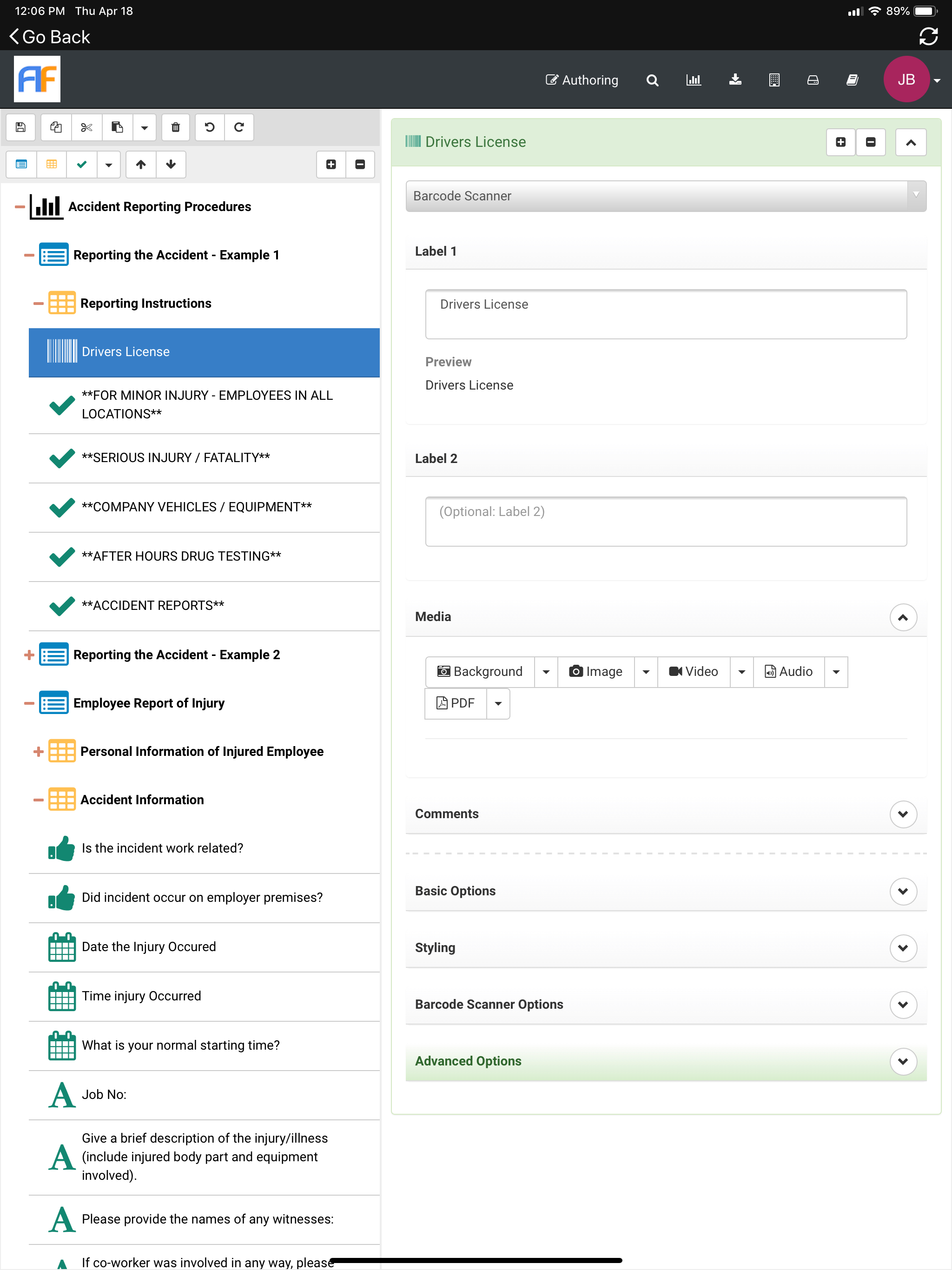952x1270 pixels.
Task: Select **ACCIDENT REPORTS** item
Action: pyautogui.click(x=204, y=606)
